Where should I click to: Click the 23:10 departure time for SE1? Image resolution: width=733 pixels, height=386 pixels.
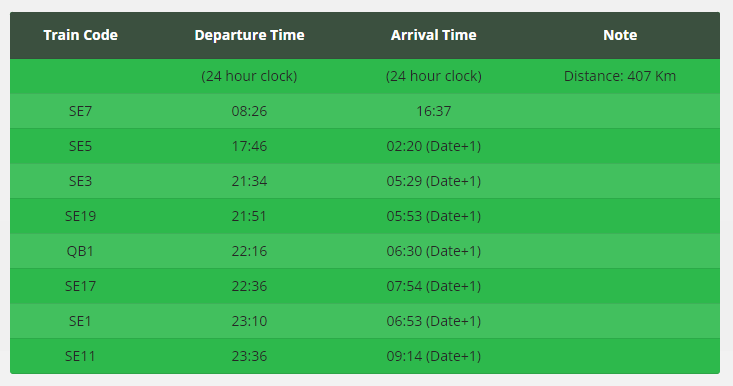click(x=249, y=321)
